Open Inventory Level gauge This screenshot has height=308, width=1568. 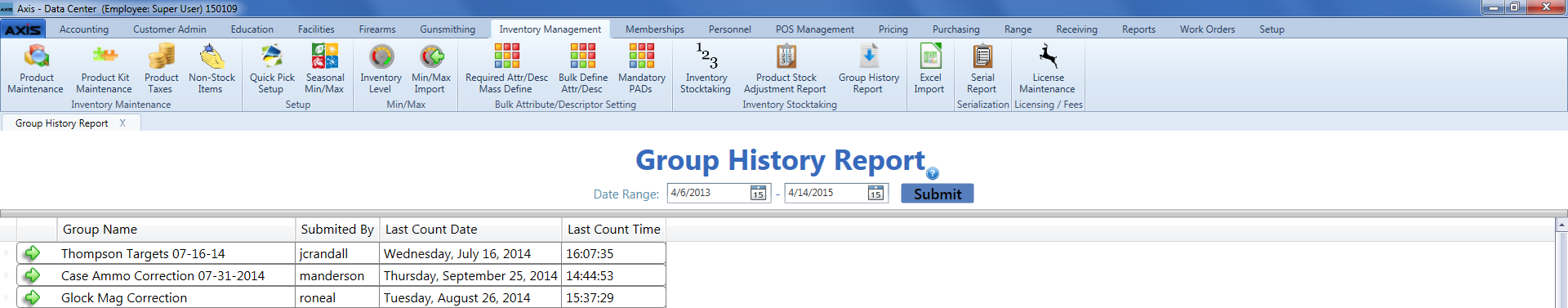(x=381, y=69)
